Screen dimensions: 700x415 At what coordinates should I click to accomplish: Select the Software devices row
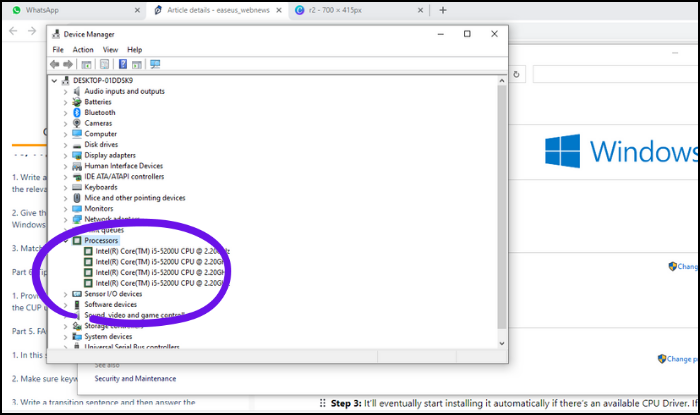(104, 304)
